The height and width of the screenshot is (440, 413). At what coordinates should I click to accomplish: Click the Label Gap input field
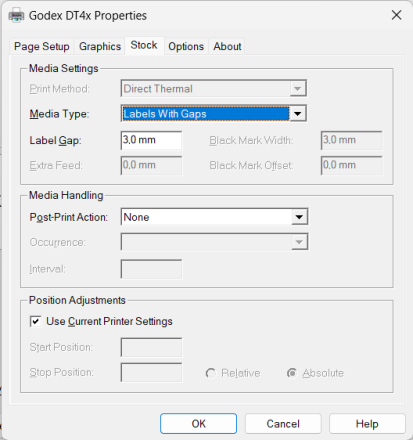[x=151, y=140]
